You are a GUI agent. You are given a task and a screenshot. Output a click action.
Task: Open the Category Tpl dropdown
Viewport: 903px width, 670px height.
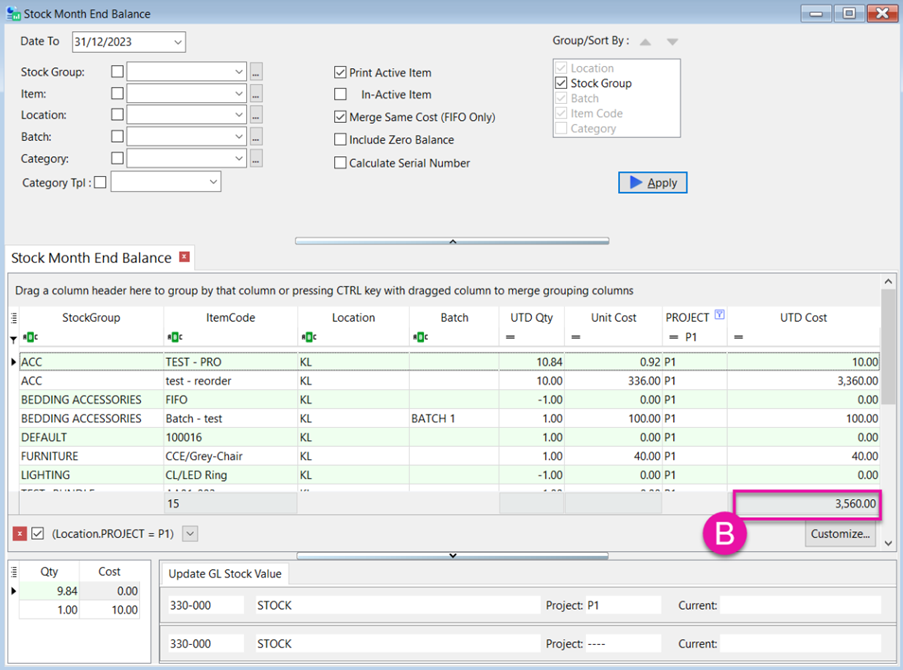tap(213, 183)
